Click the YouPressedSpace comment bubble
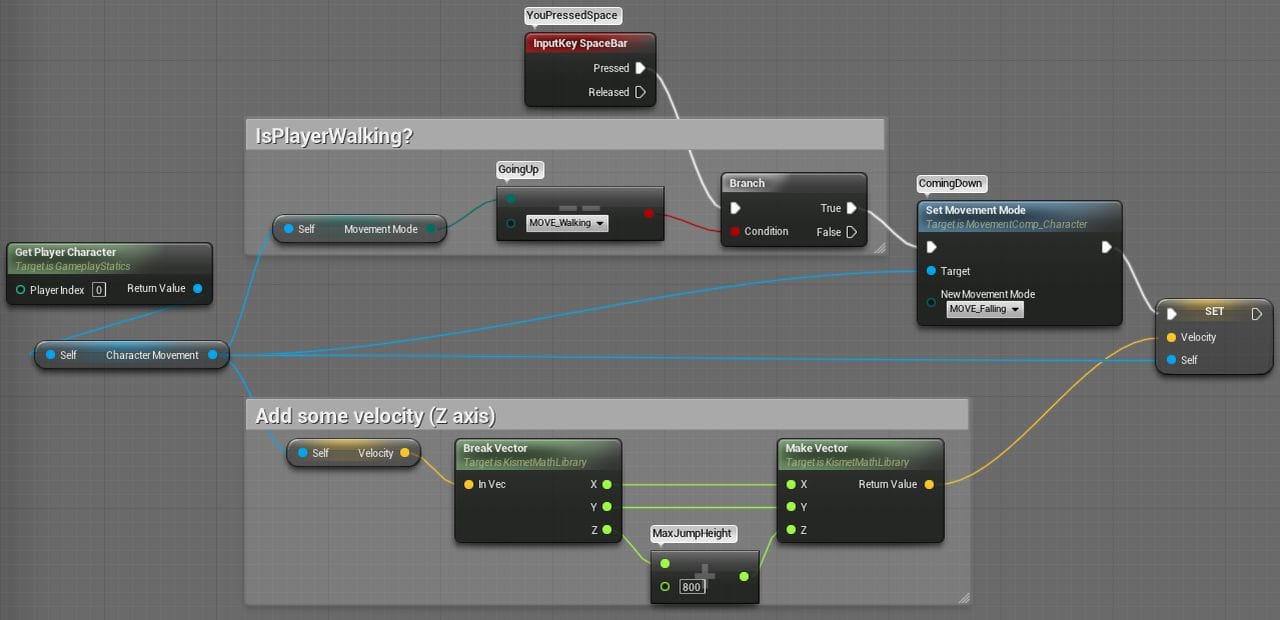Image resolution: width=1280 pixels, height=620 pixels. pos(573,16)
